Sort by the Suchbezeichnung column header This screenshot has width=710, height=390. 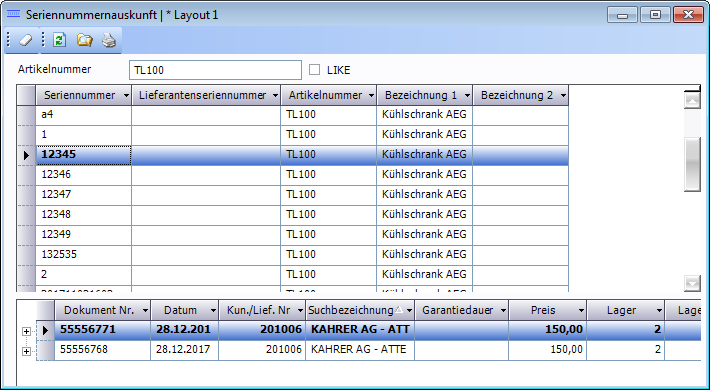(x=351, y=310)
